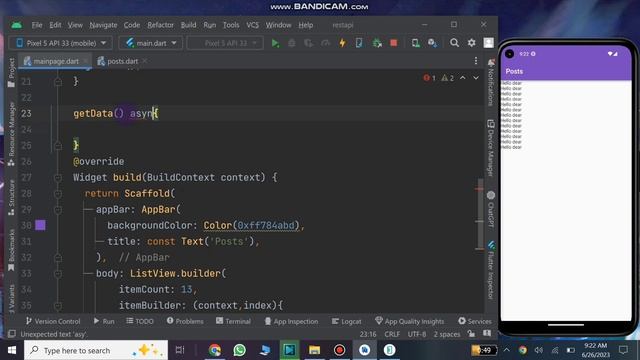Image resolution: width=640 pixels, height=360 pixels.
Task: Click the profiler icon in toolbar
Action: 325,43
